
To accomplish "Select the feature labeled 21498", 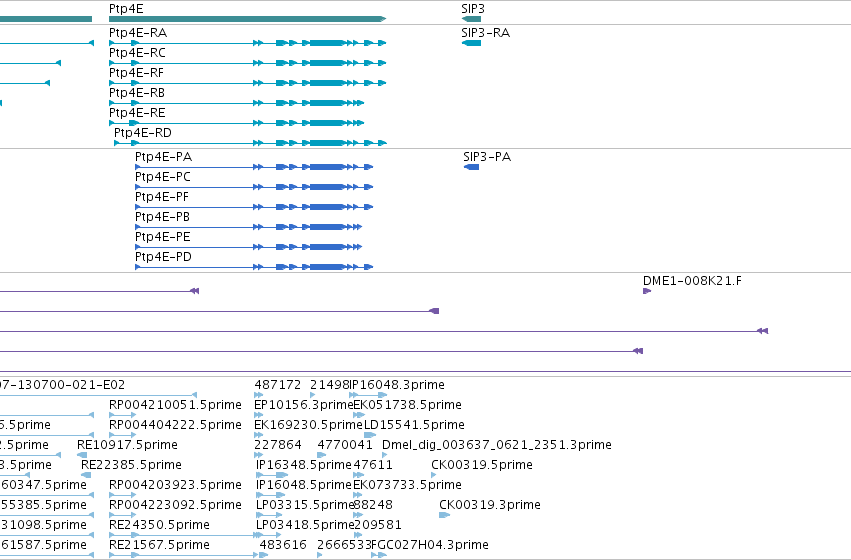I will pyautogui.click(x=329, y=385).
